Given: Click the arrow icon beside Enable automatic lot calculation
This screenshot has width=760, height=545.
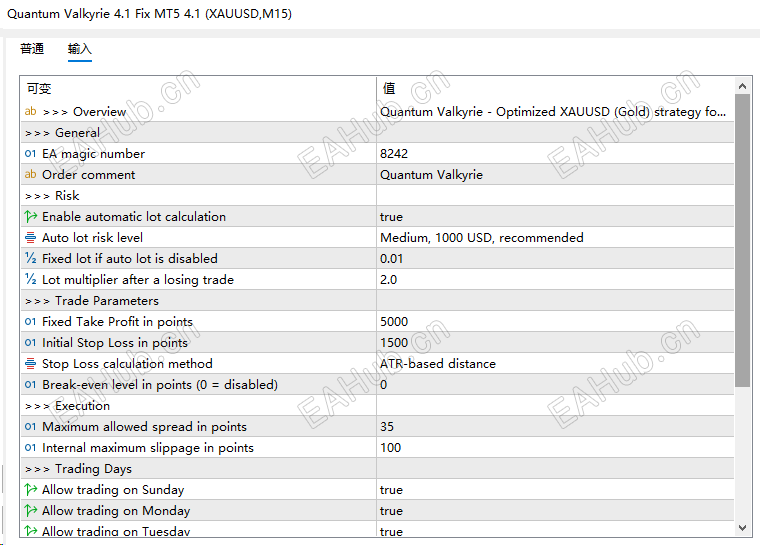Looking at the screenshot, I should pos(31,216).
